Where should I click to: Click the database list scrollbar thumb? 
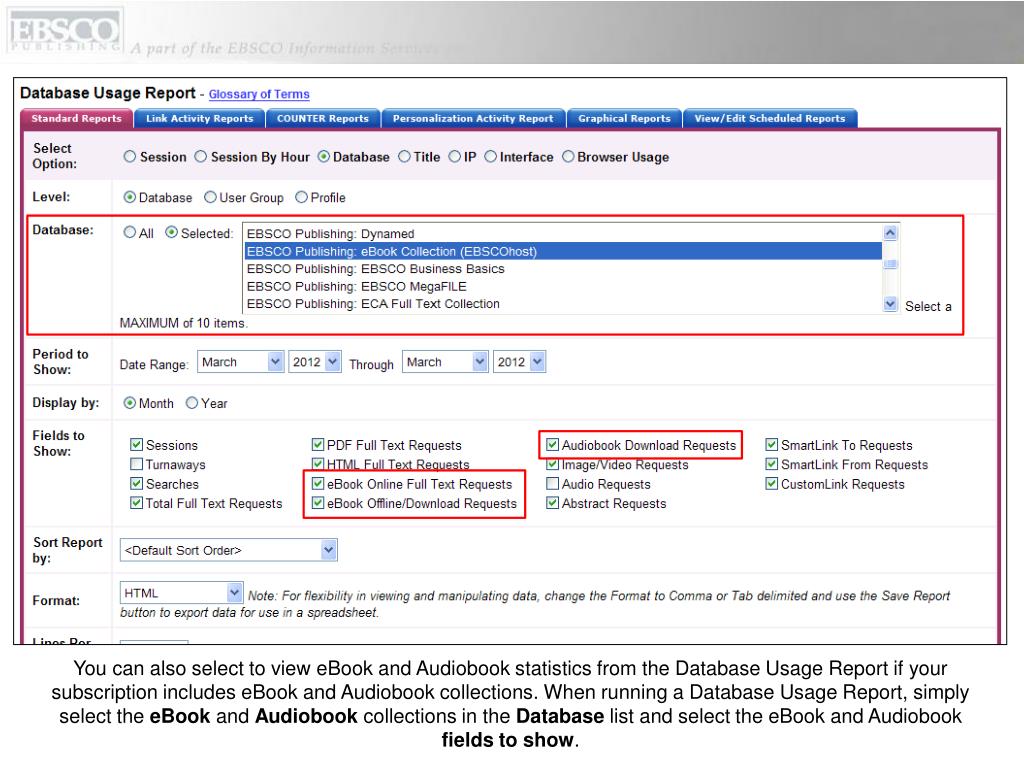coord(890,264)
